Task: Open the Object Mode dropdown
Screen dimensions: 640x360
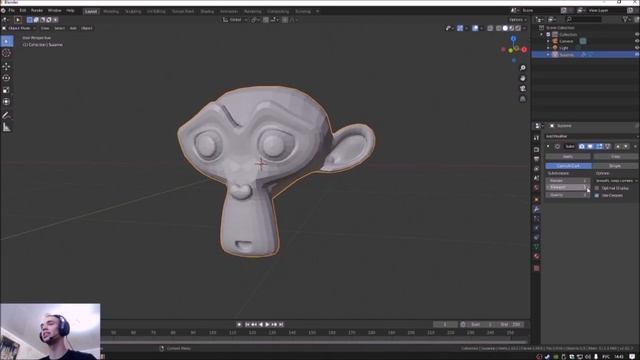Action: [x=19, y=28]
